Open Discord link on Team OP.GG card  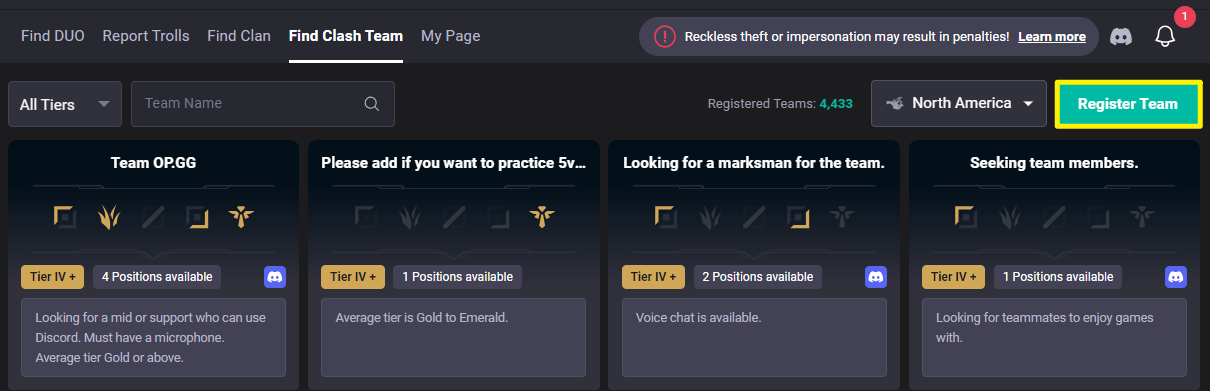pyautogui.click(x=275, y=277)
